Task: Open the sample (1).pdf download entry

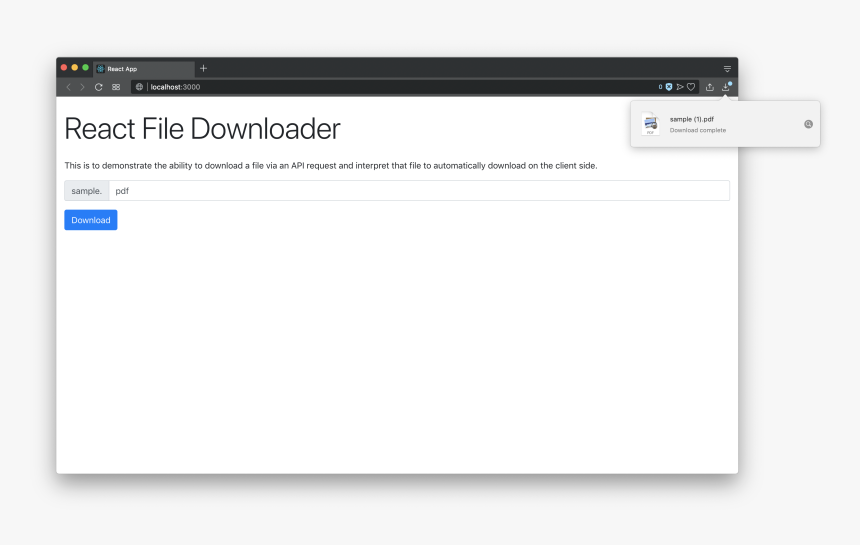Action: pos(725,124)
